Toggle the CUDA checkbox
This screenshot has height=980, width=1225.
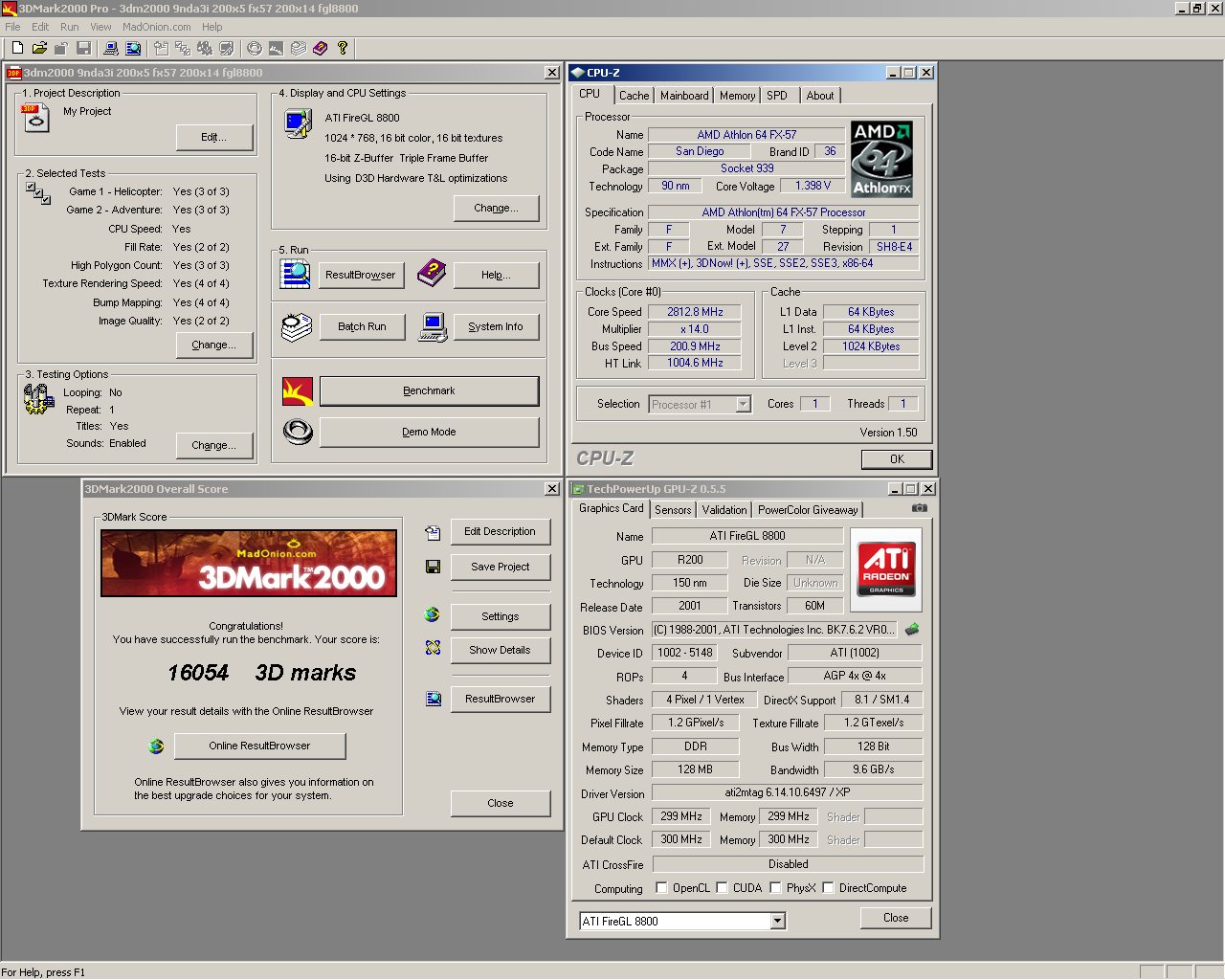(x=722, y=887)
